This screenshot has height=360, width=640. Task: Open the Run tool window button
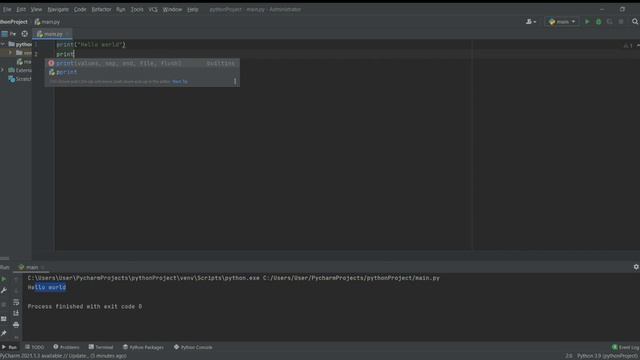9,347
